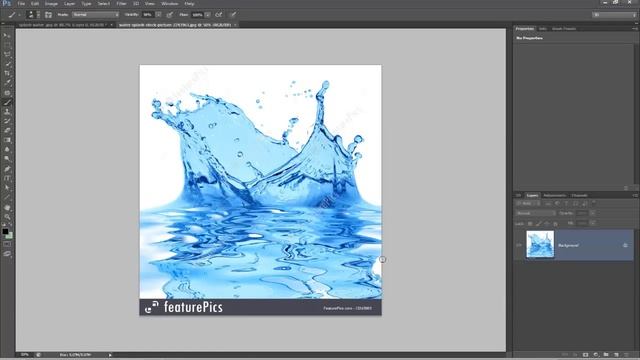Add a layer mask
The width and height of the screenshot is (640, 360).
click(x=585, y=355)
